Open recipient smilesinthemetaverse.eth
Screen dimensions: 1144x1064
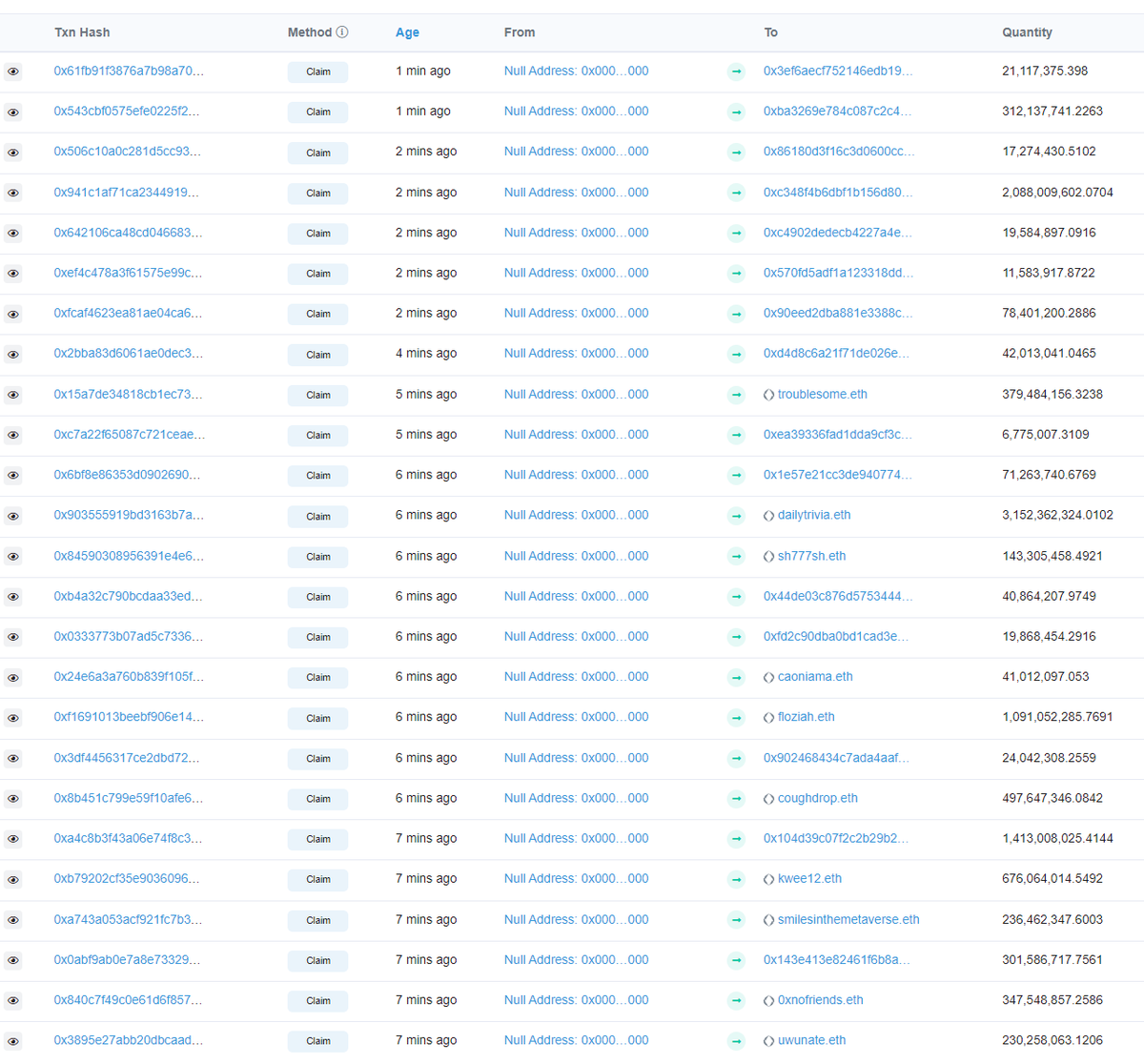[848, 919]
